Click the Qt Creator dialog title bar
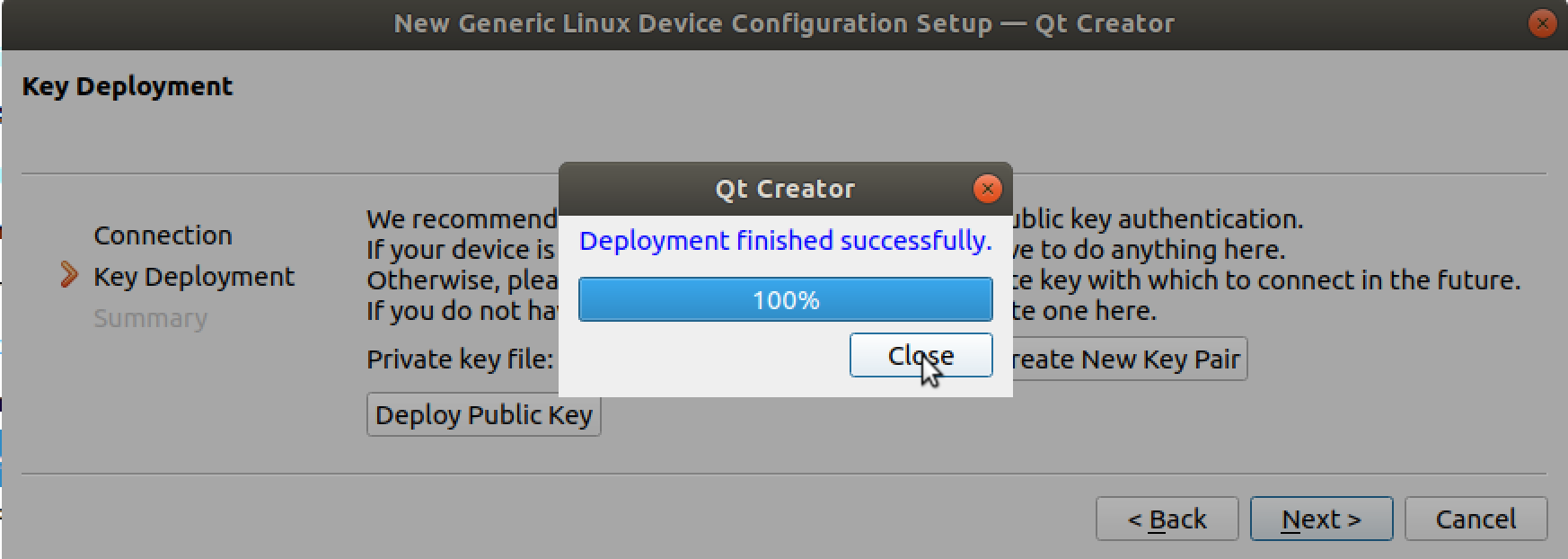Screen dimensions: 1568x559 pos(784,189)
